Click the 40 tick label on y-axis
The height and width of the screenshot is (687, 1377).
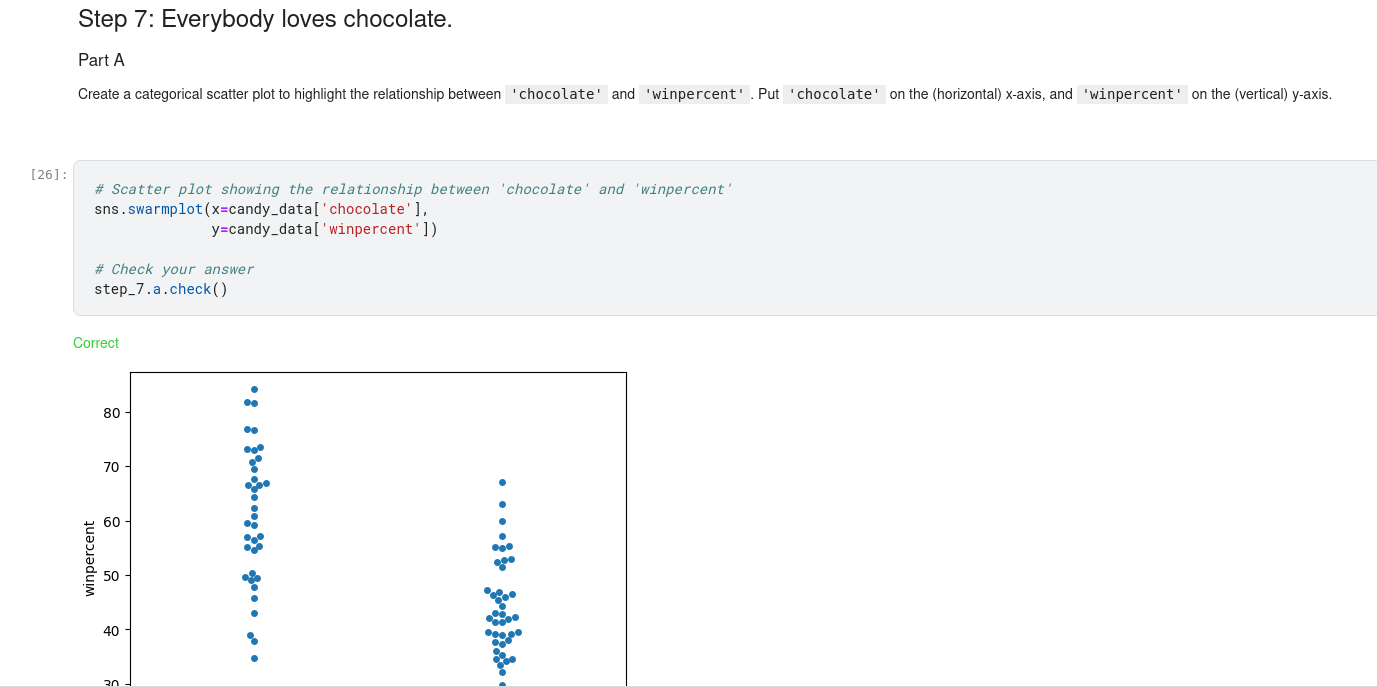[111, 631]
